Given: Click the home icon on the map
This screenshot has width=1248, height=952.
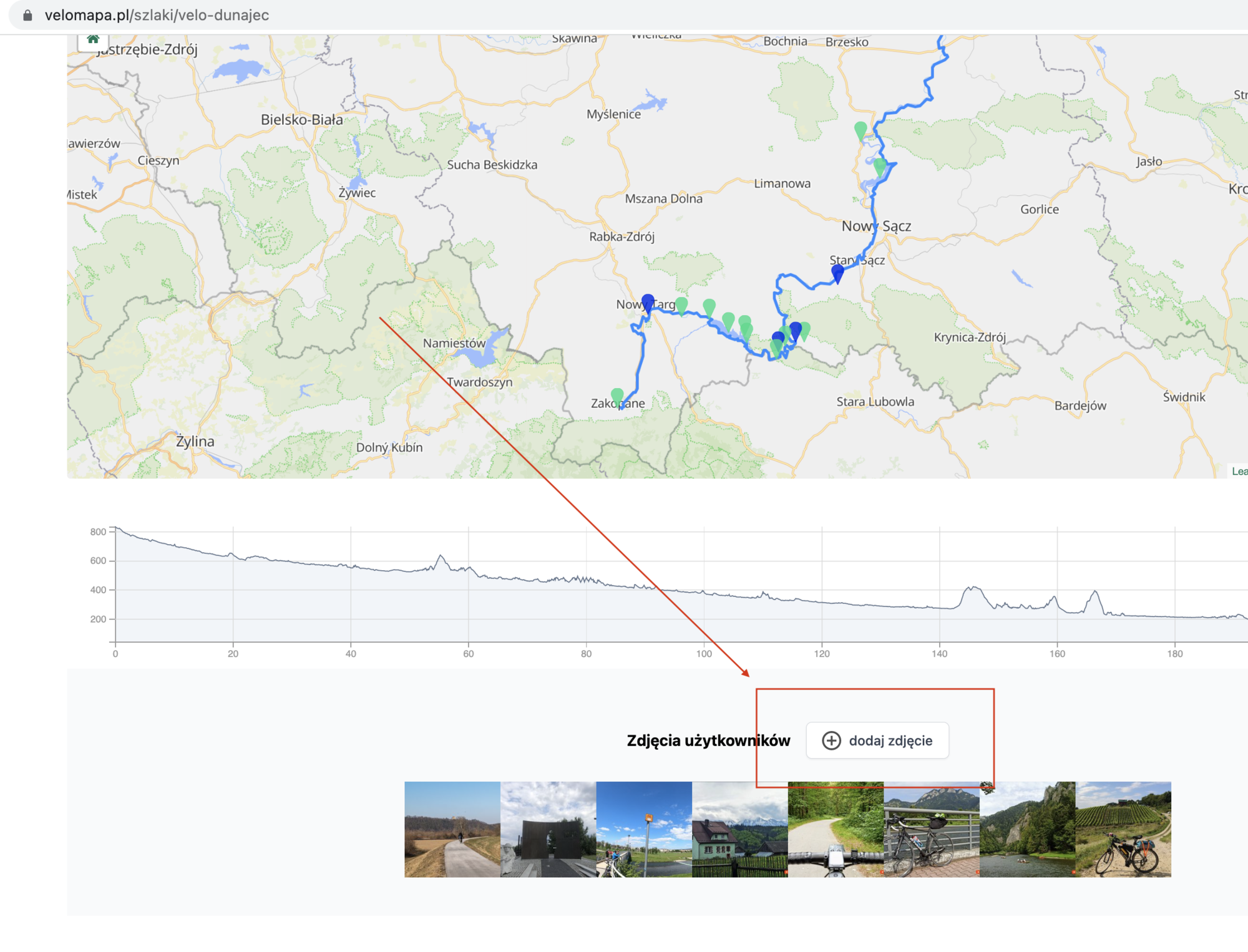Looking at the screenshot, I should click(x=93, y=40).
